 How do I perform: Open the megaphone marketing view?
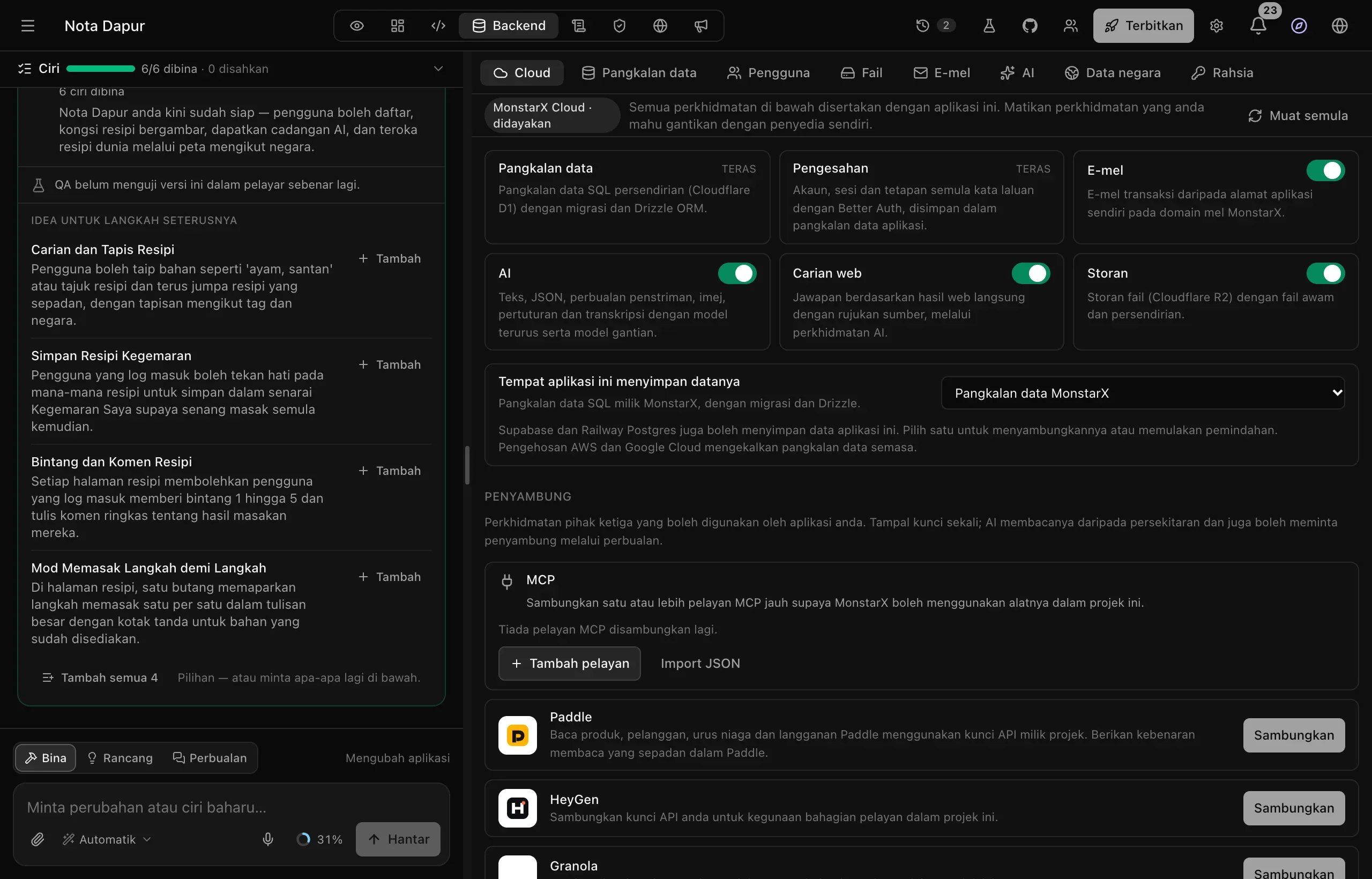click(701, 26)
